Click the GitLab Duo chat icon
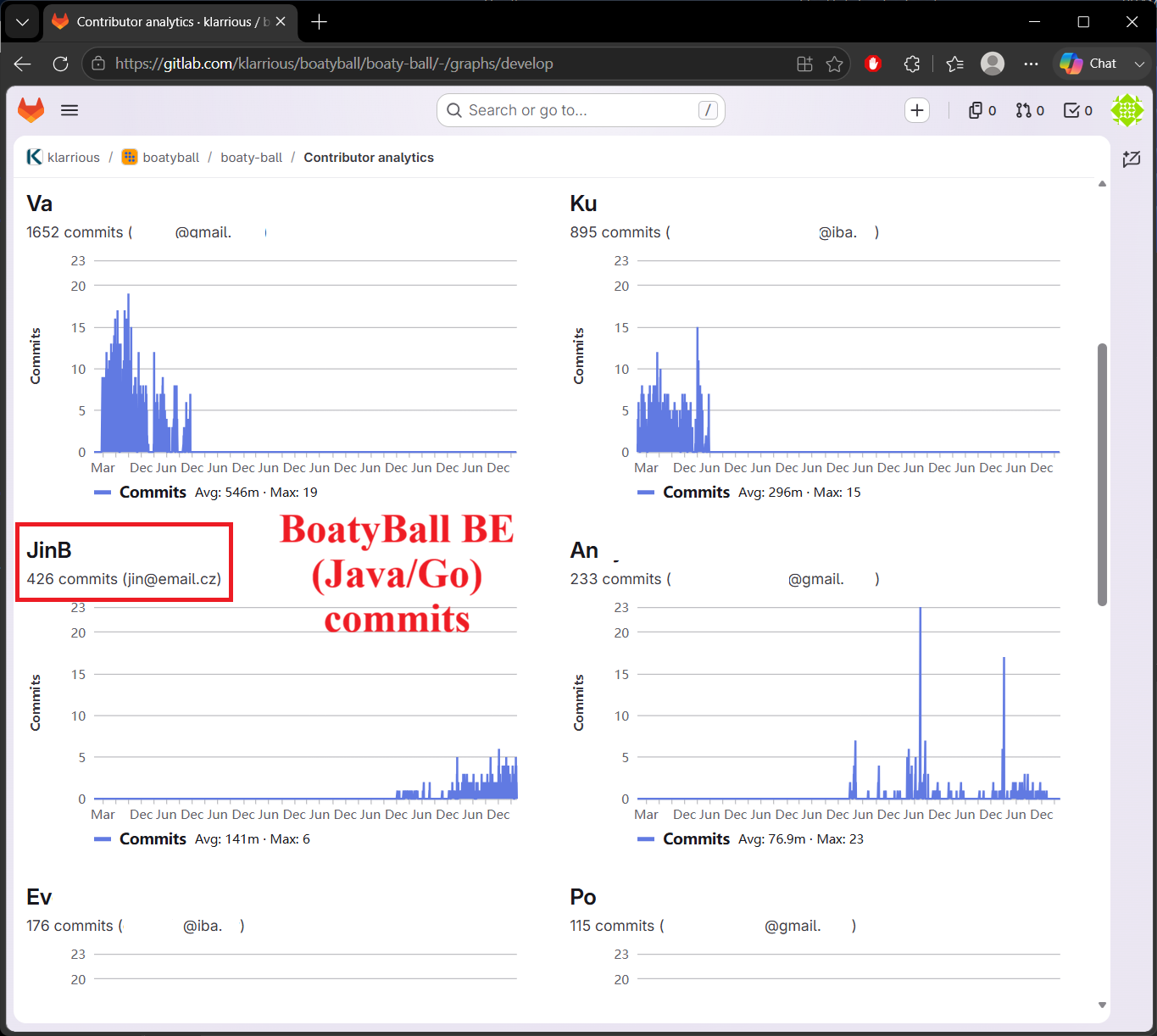Image resolution: width=1157 pixels, height=1036 pixels. 1132,159
